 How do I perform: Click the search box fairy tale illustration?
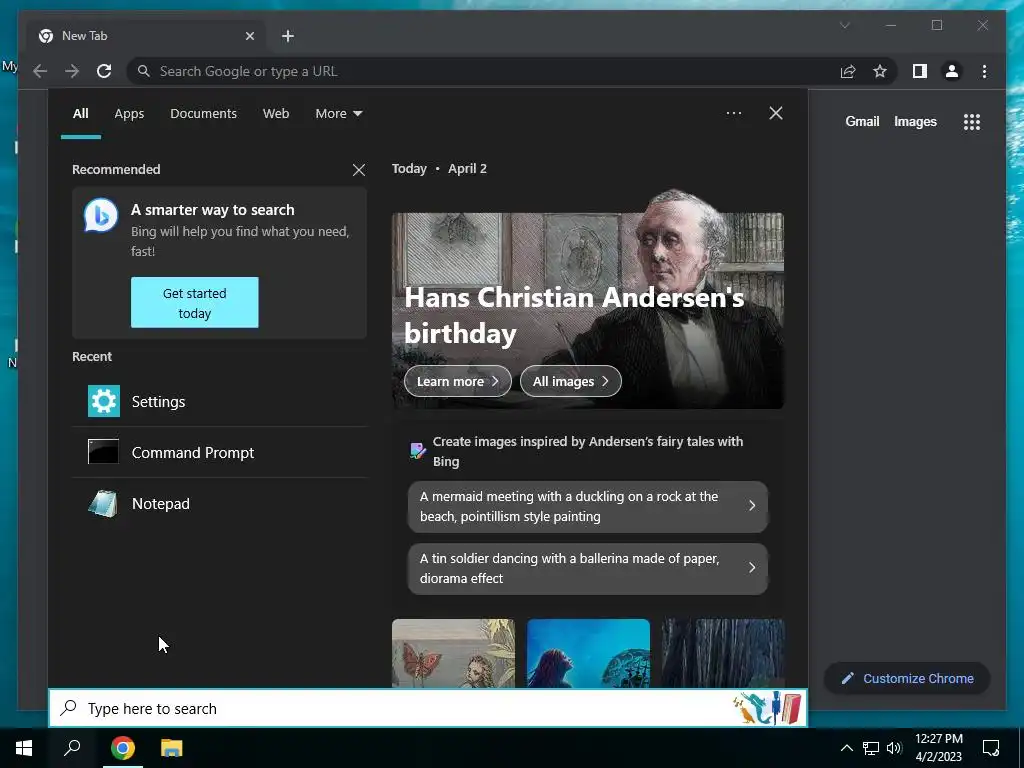767,709
